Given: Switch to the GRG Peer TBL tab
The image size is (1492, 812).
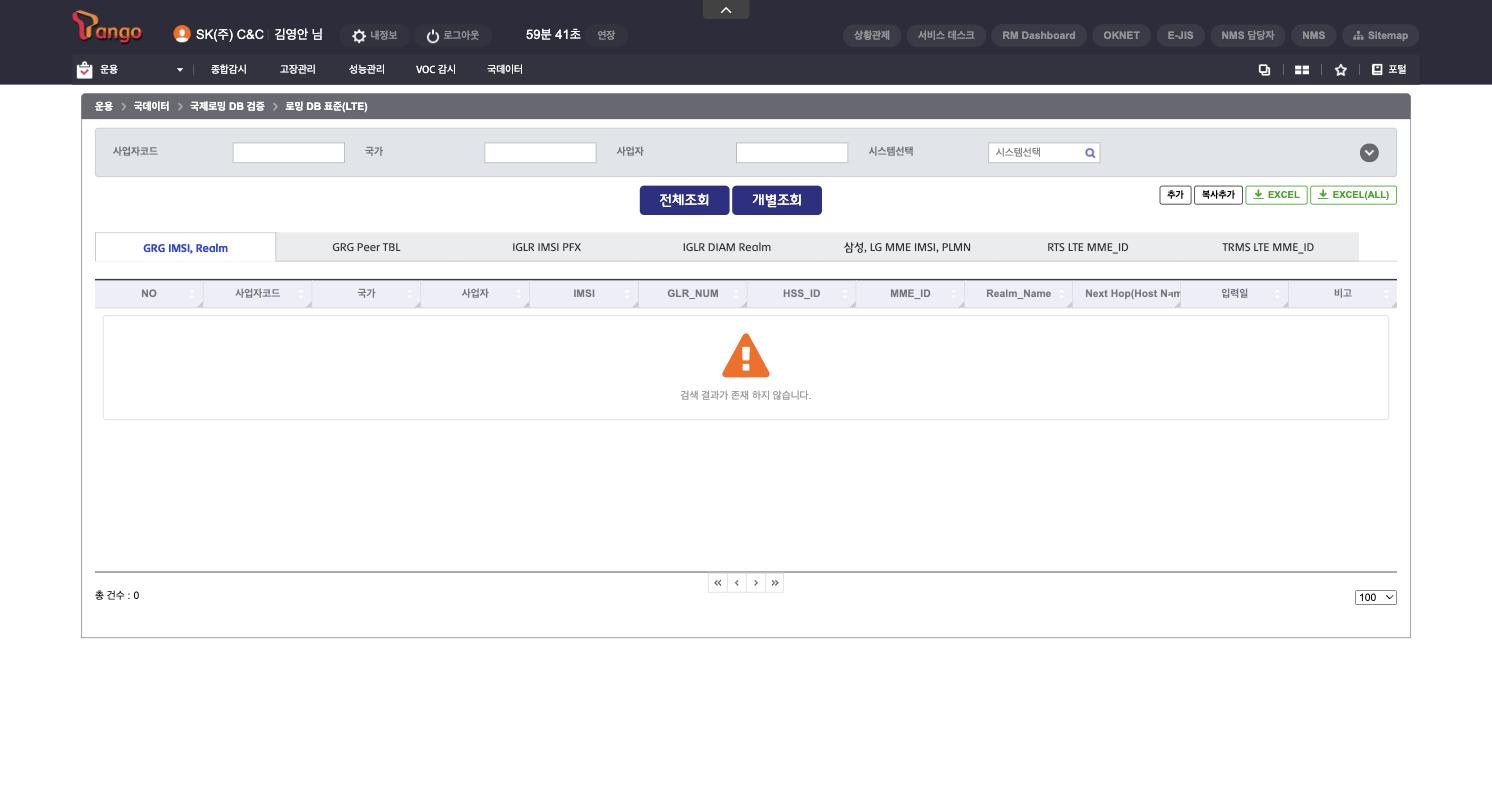Looking at the screenshot, I should (x=366, y=247).
